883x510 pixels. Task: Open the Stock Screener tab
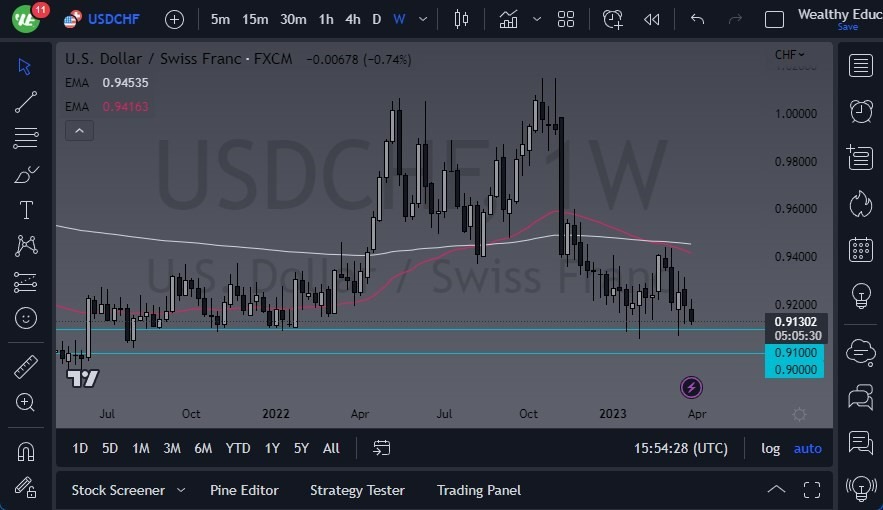(x=118, y=490)
